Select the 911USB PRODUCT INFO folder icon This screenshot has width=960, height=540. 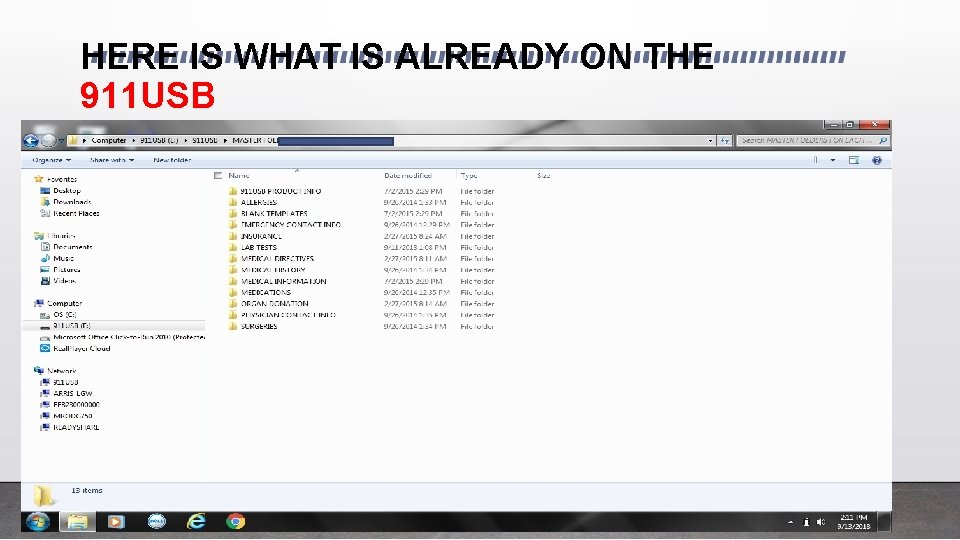tap(233, 191)
